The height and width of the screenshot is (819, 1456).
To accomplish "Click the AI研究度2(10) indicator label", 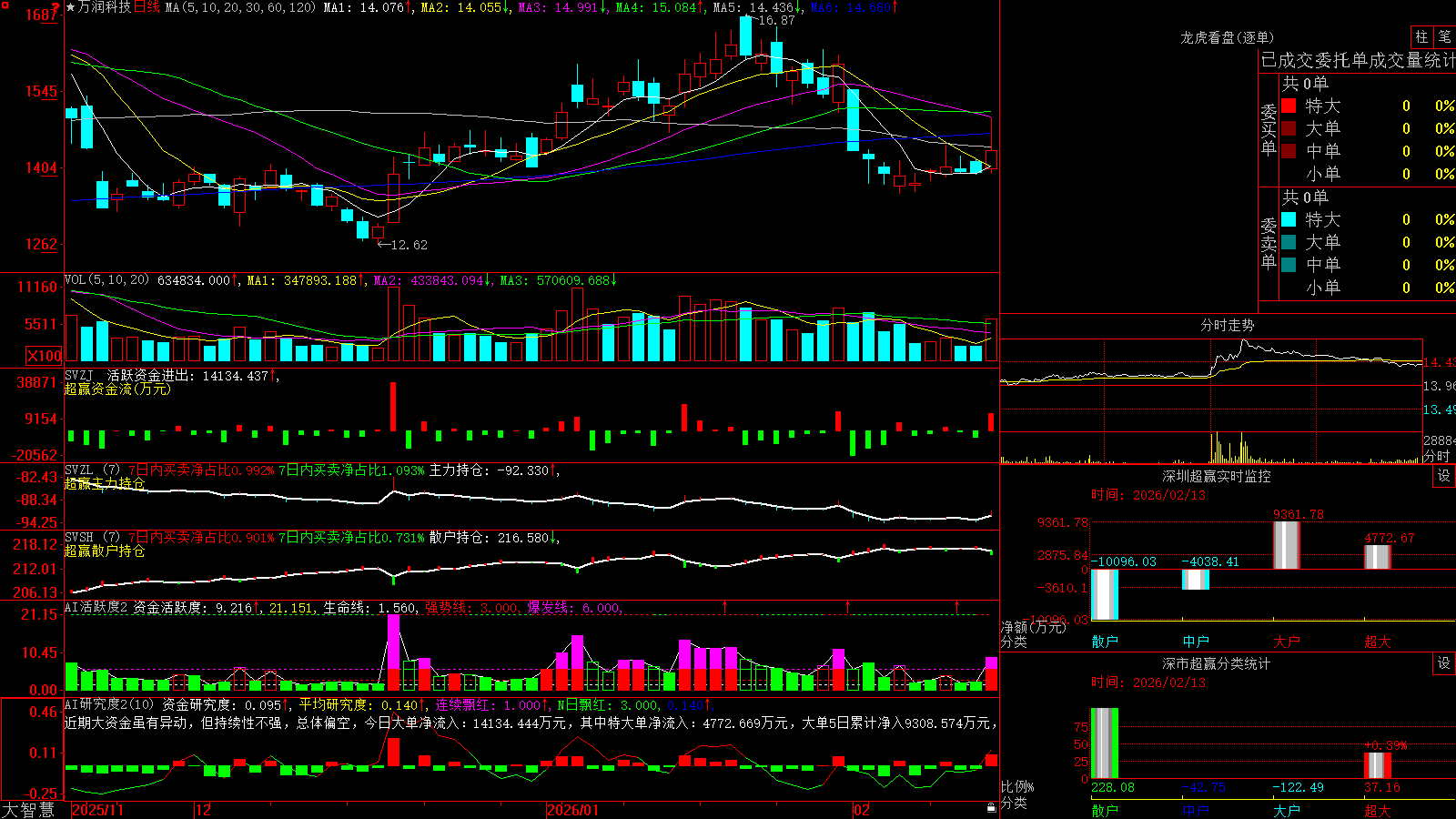I will pyautogui.click(x=109, y=705).
